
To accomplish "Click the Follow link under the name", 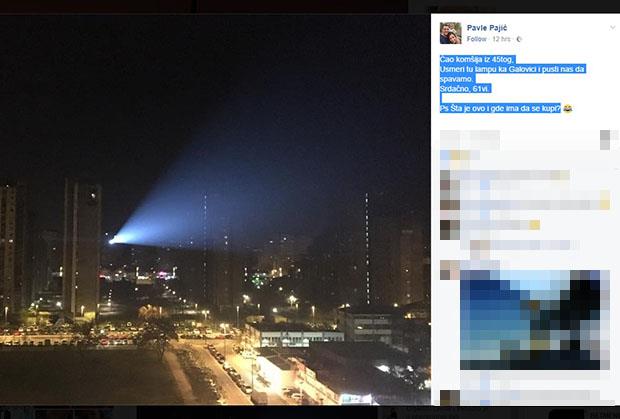I will pyautogui.click(x=476, y=39).
